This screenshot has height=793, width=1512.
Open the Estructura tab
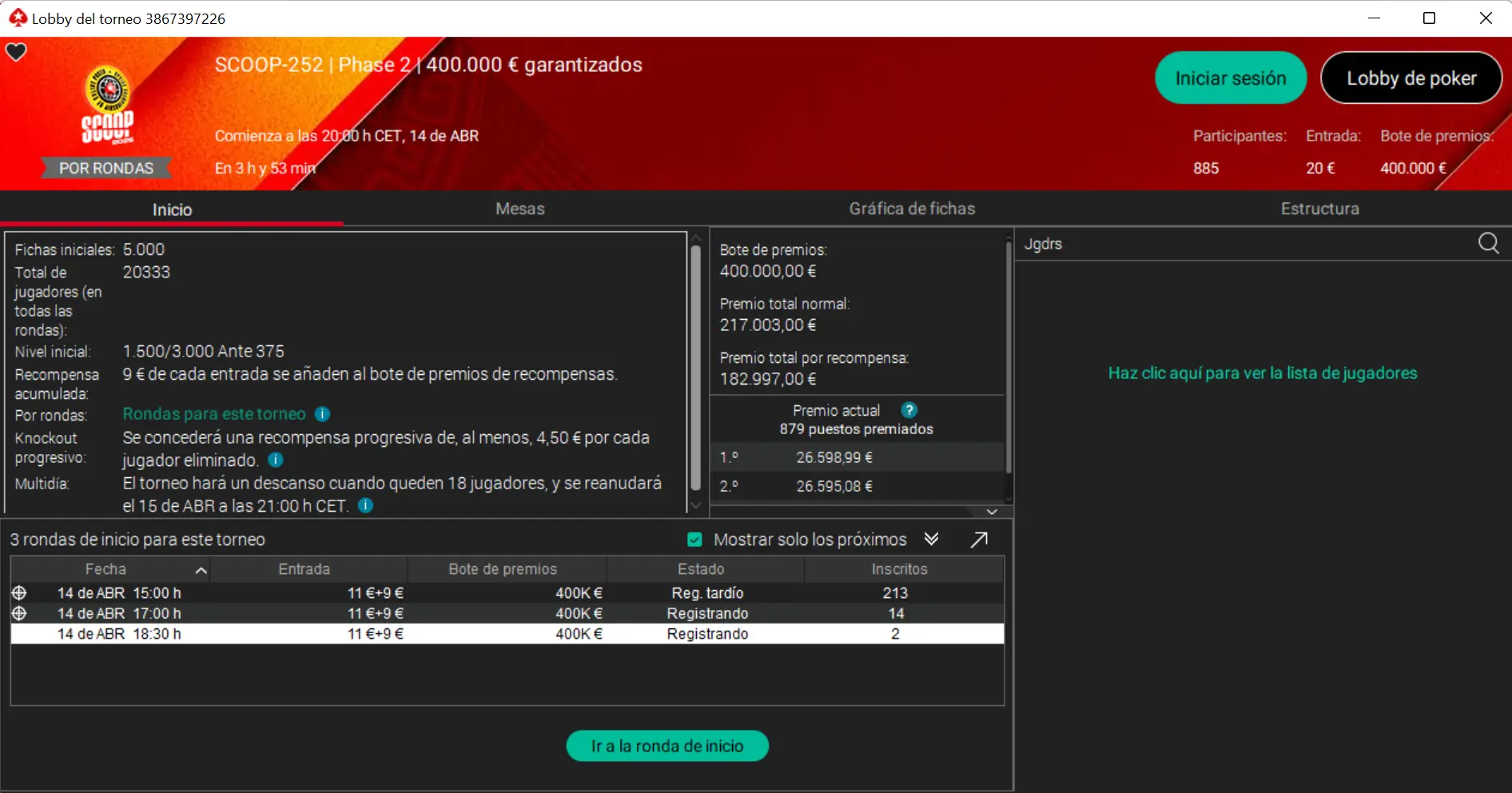pos(1319,209)
